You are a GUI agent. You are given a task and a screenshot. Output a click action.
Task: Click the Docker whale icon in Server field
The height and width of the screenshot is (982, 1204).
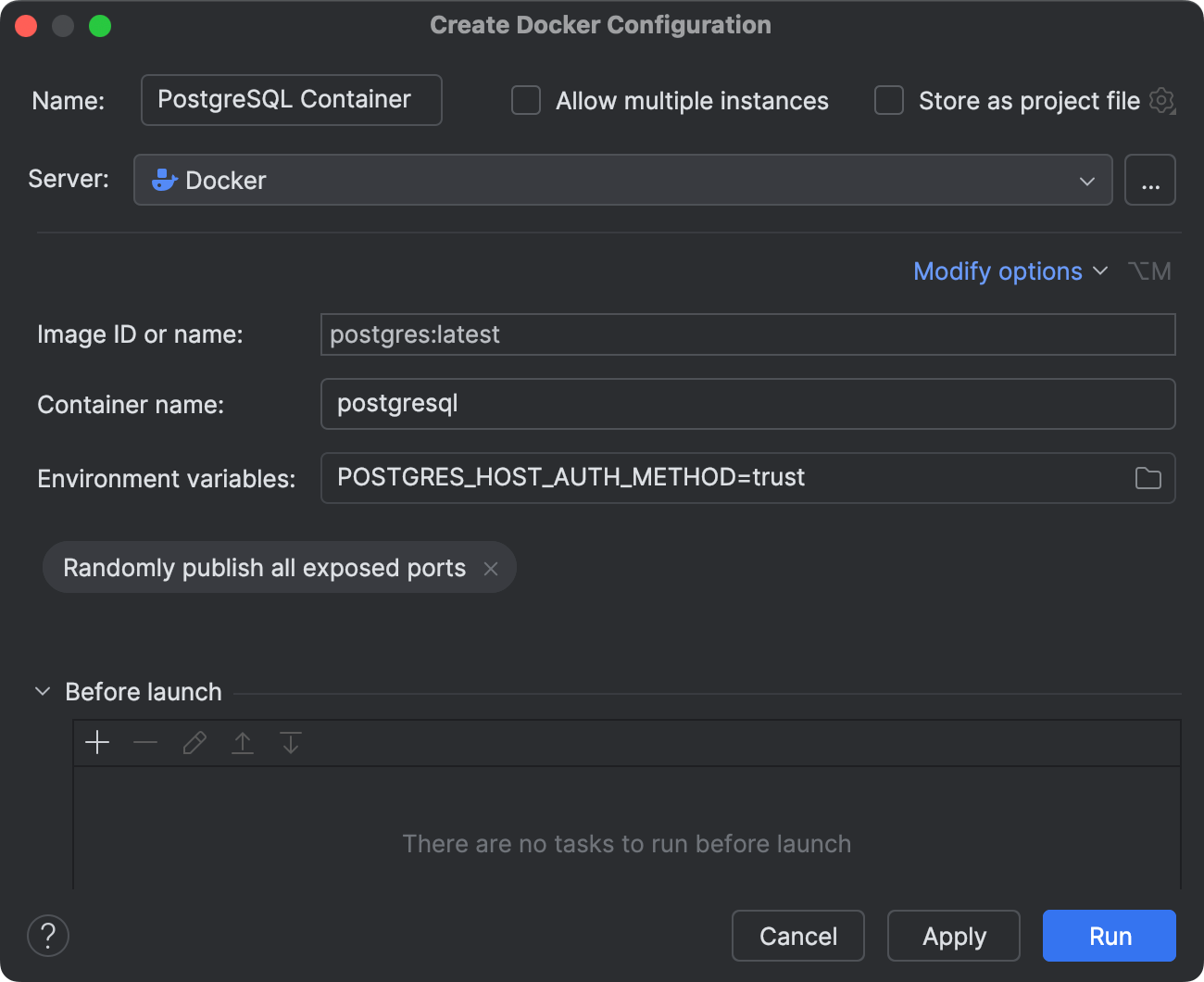pyautogui.click(x=164, y=180)
